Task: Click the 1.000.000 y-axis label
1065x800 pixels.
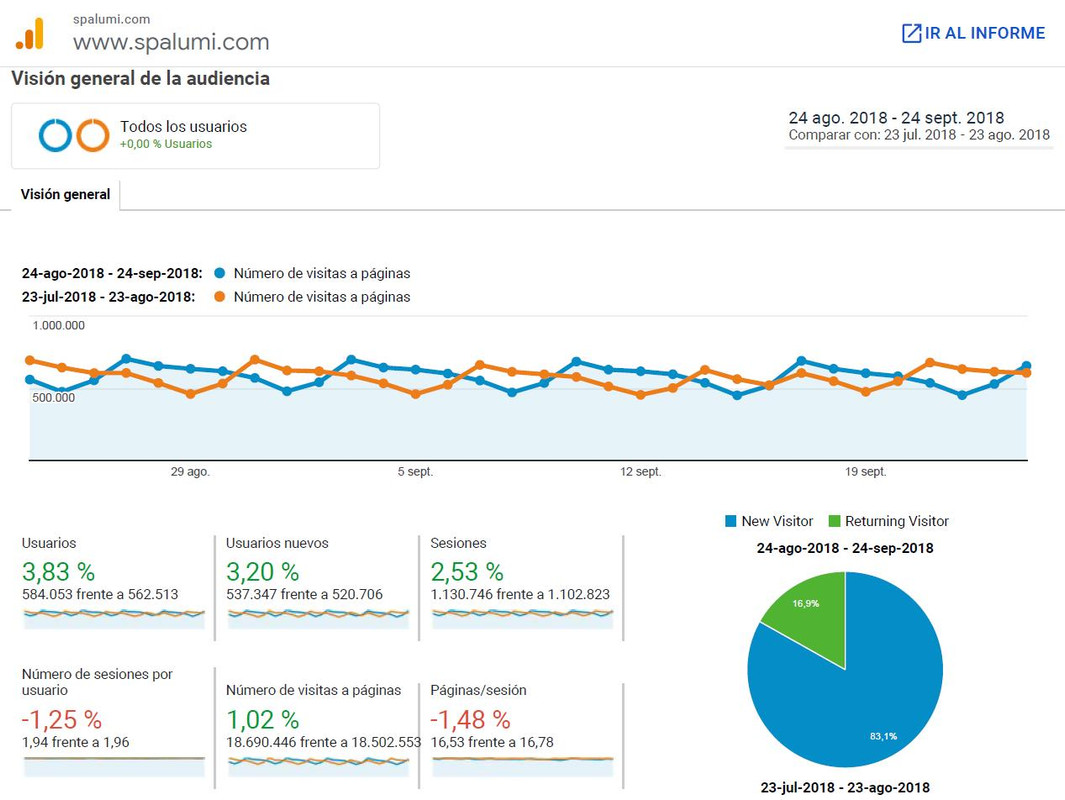Action: [x=58, y=325]
